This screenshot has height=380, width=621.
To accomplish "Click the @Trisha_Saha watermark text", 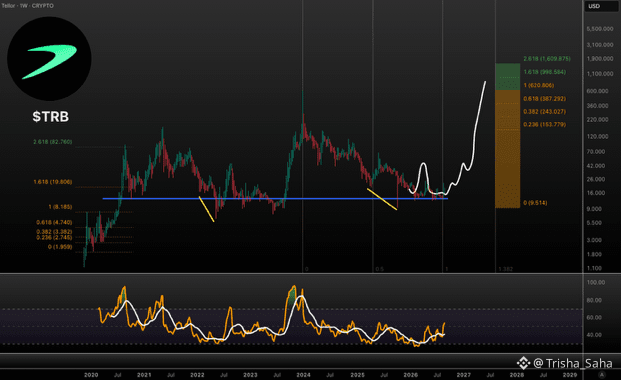I will (573, 363).
